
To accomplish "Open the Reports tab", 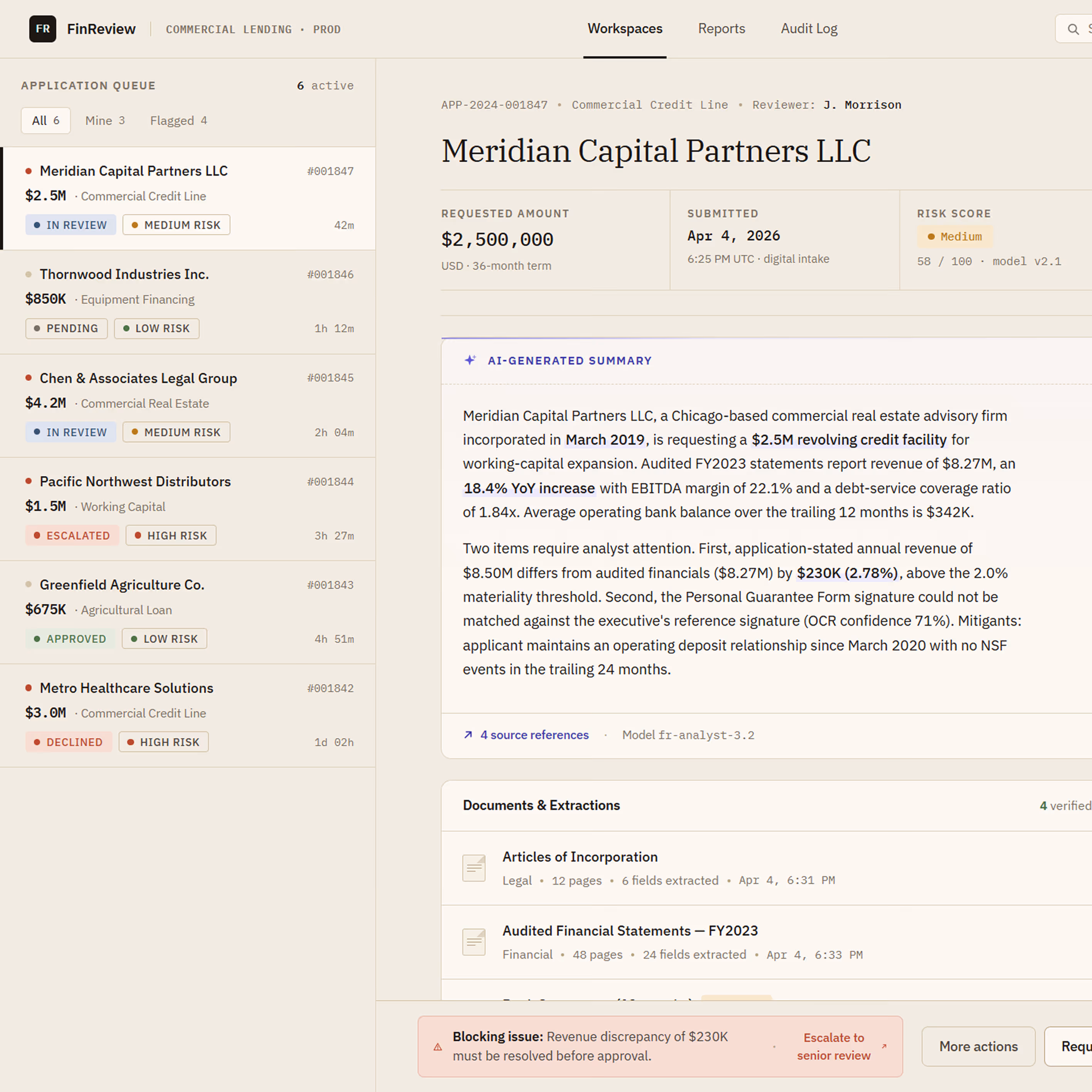I will tap(721, 29).
